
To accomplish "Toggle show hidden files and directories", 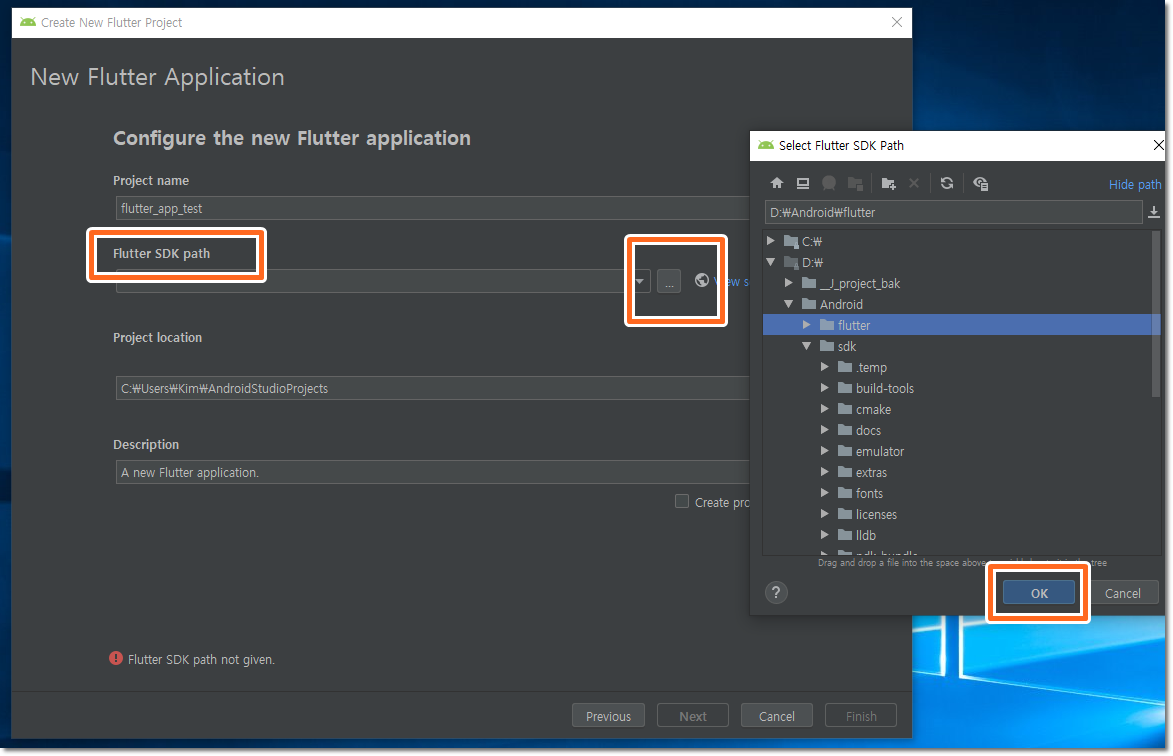I will tap(981, 183).
